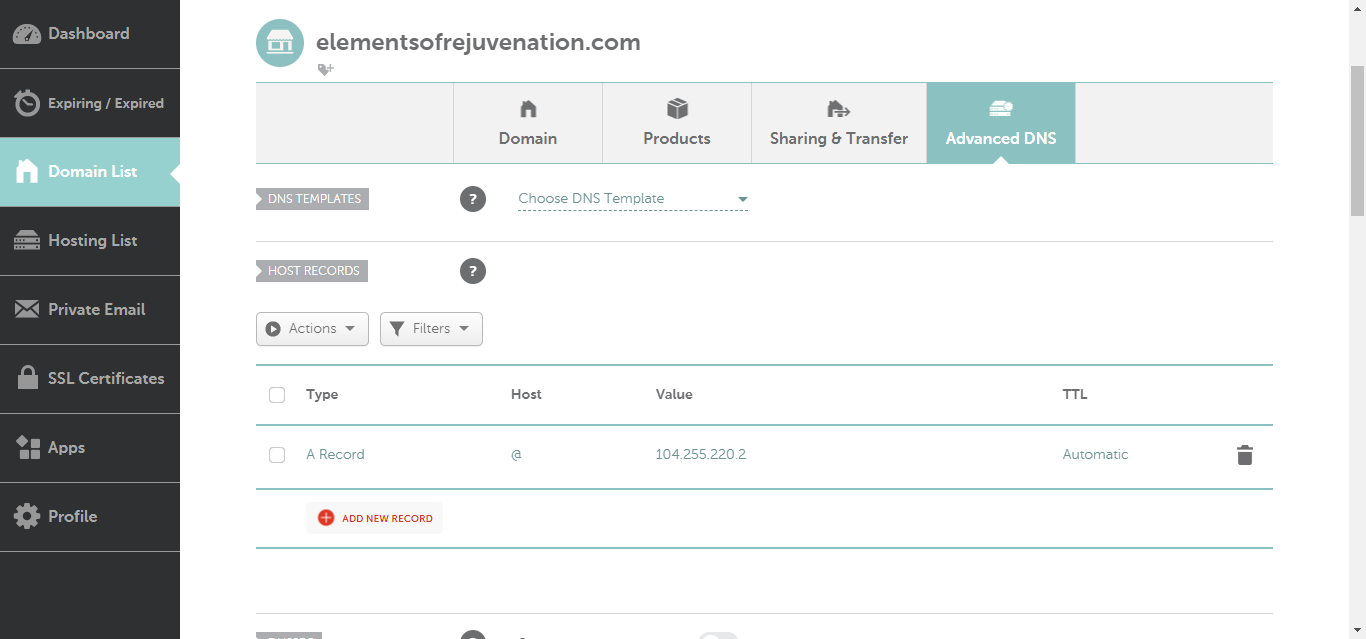1366x639 pixels.
Task: Click the storefront icon beside the domain name
Action: (x=280, y=43)
